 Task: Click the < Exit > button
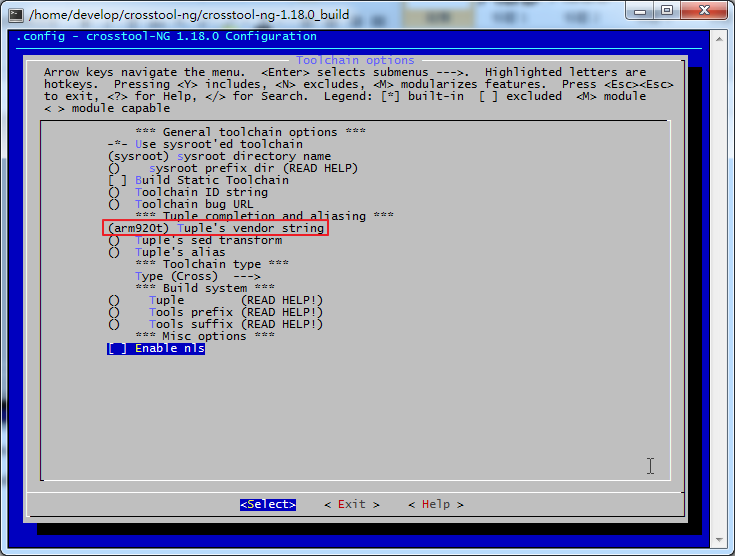[x=352, y=504]
